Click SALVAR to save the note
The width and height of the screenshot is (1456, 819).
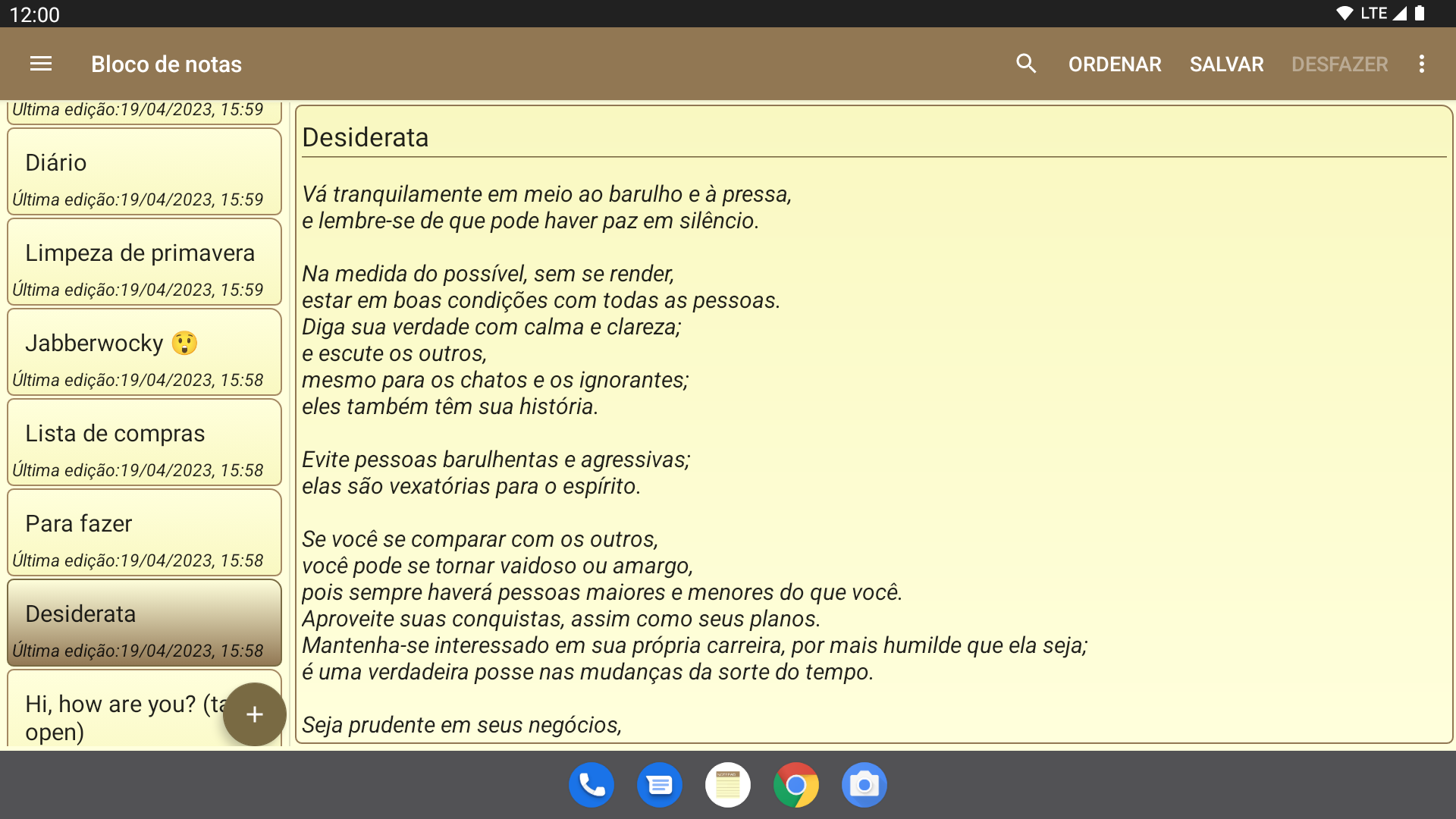(1227, 64)
